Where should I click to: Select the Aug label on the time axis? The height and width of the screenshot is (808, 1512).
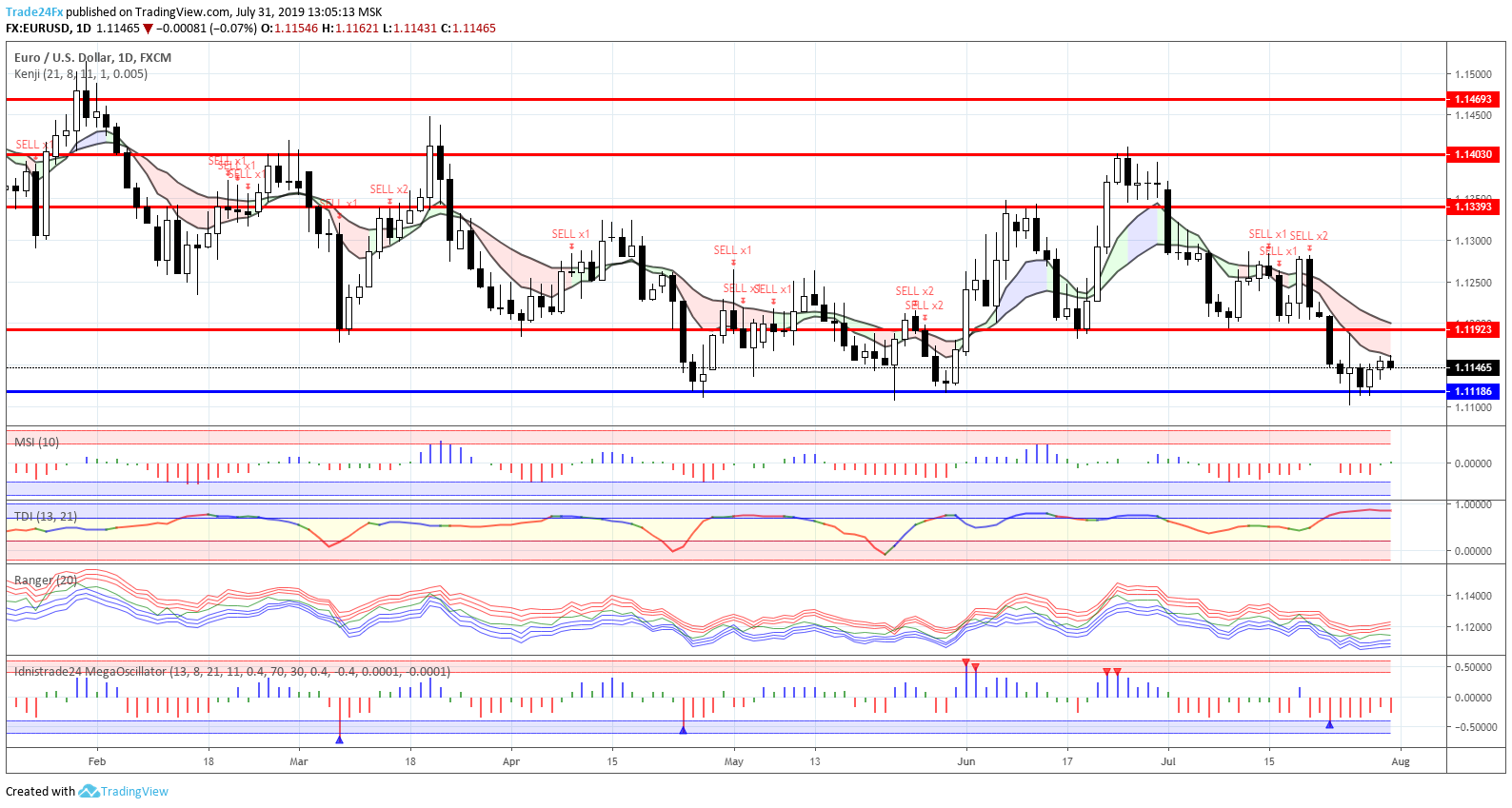(1401, 761)
